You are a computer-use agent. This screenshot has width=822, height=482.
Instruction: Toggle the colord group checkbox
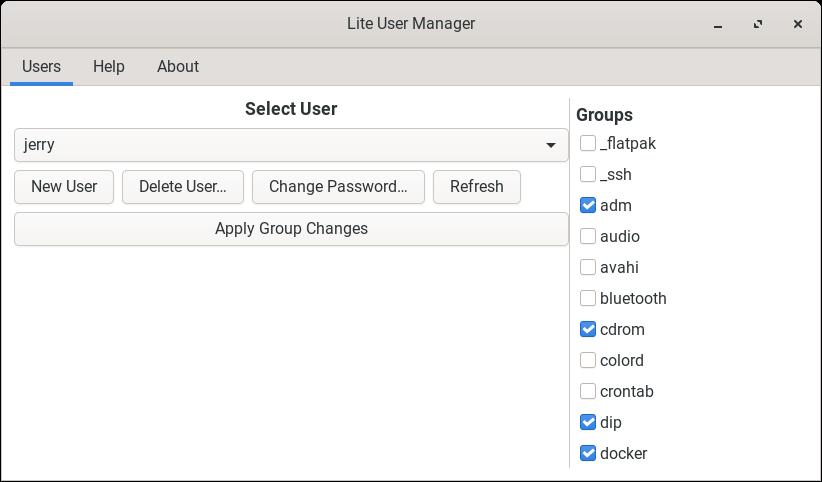coord(588,361)
